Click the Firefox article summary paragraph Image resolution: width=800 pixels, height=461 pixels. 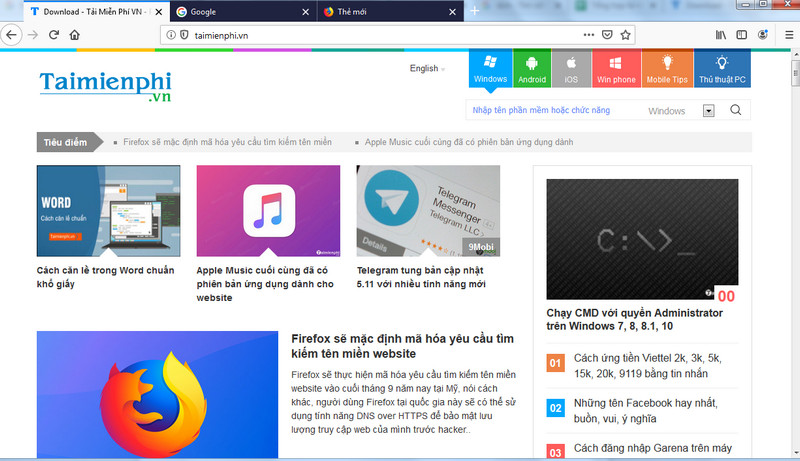[x=404, y=402]
